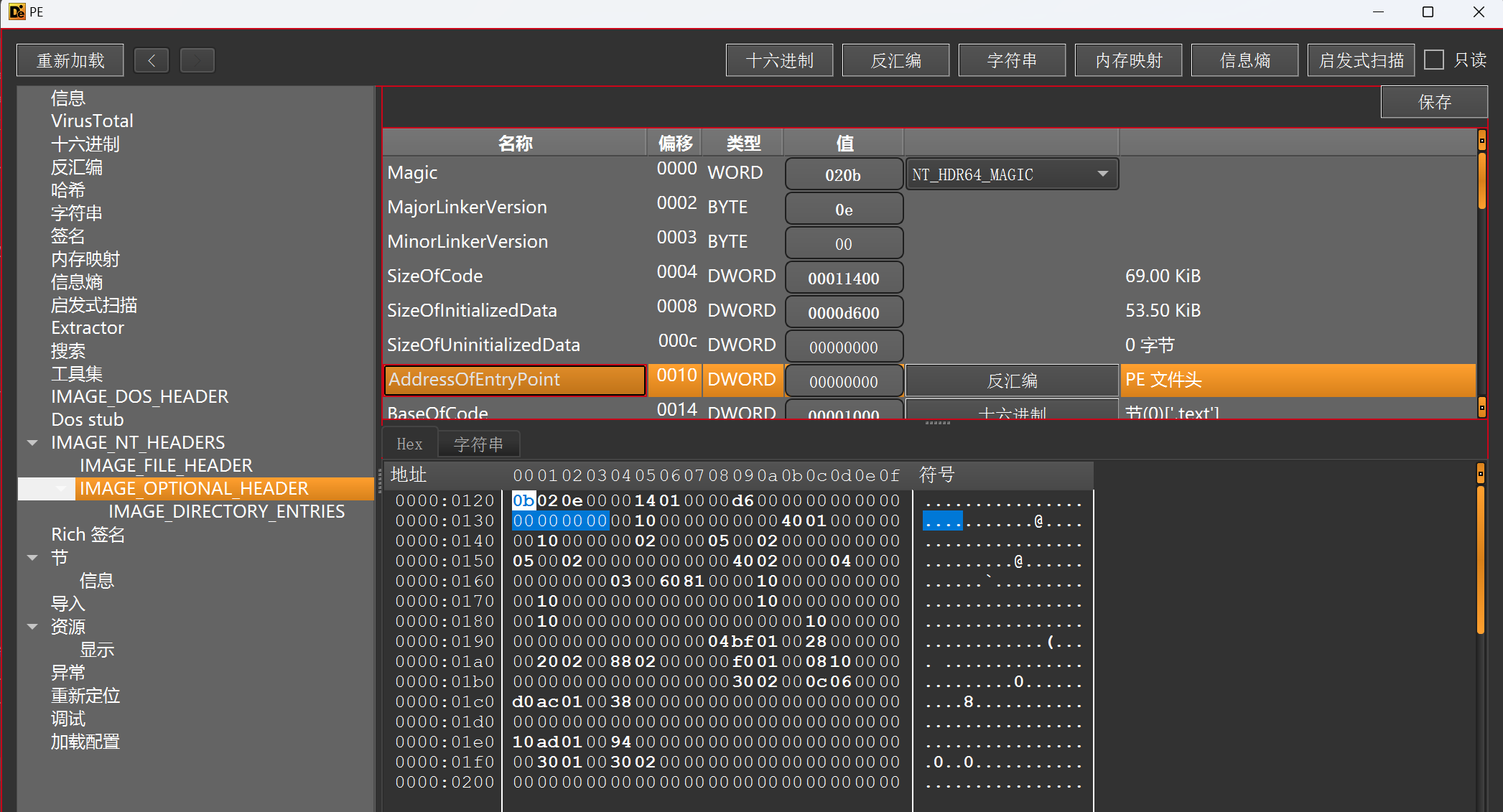Select 信息 in the left tree
The width and height of the screenshot is (1503, 812).
click(68, 98)
